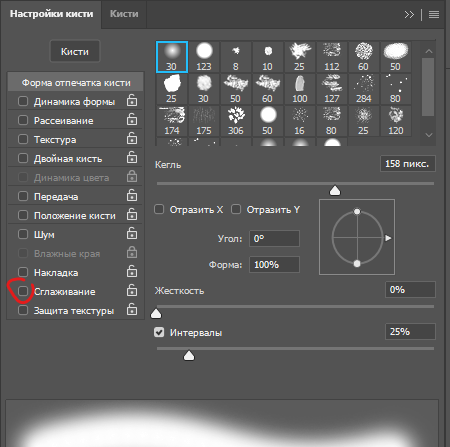Screen dimensions: 450x447
Task: Toggle lock icon for Двойная кисть
Action: pos(132,157)
